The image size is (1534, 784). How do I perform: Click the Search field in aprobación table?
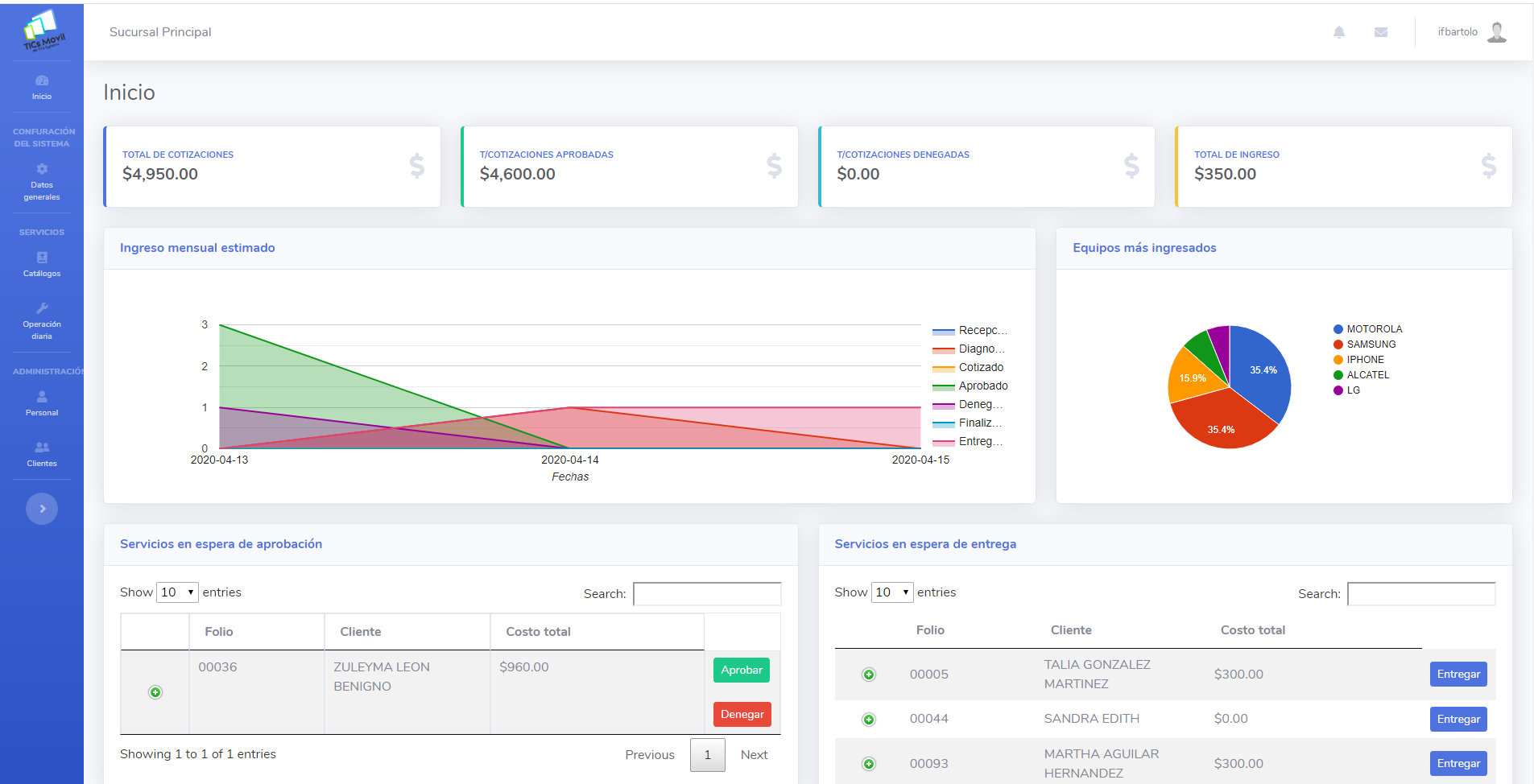[x=706, y=594]
